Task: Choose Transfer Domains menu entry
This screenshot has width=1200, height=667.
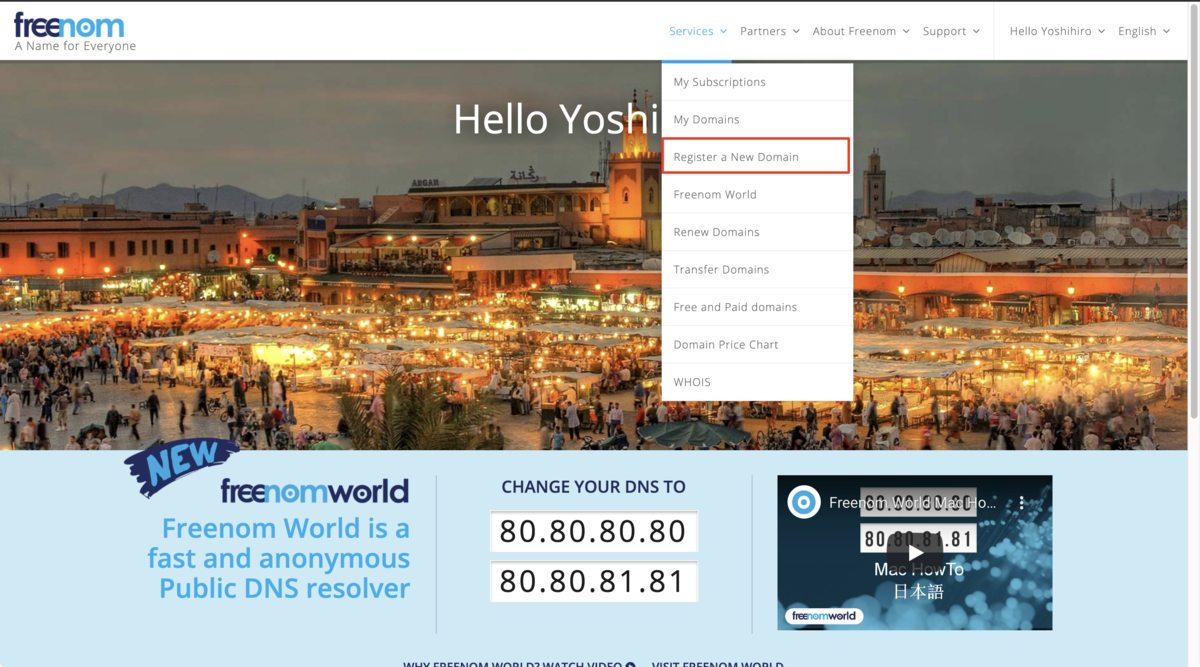Action: click(757, 269)
